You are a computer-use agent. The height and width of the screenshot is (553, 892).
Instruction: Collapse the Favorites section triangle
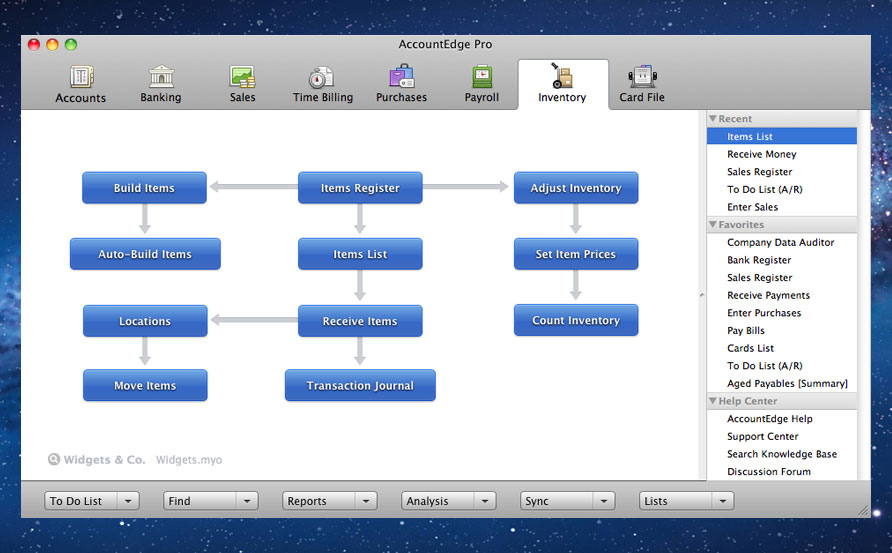712,224
